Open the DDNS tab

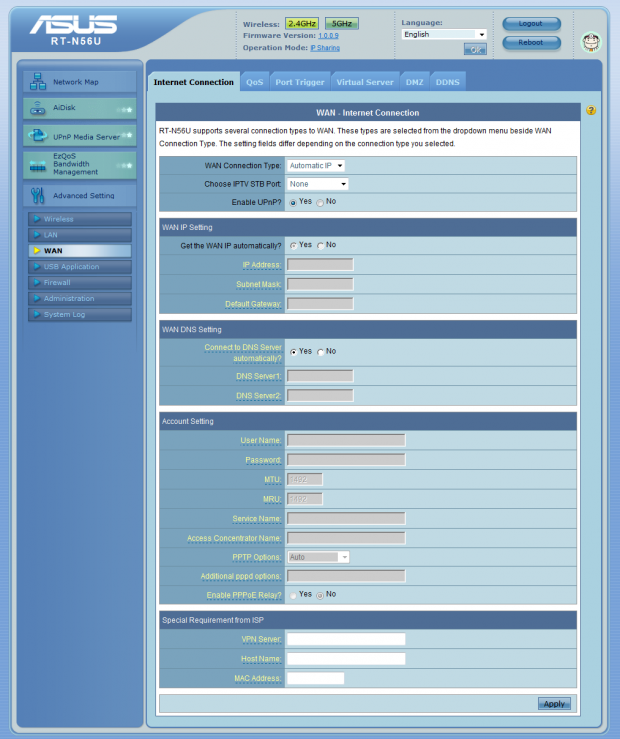447,82
